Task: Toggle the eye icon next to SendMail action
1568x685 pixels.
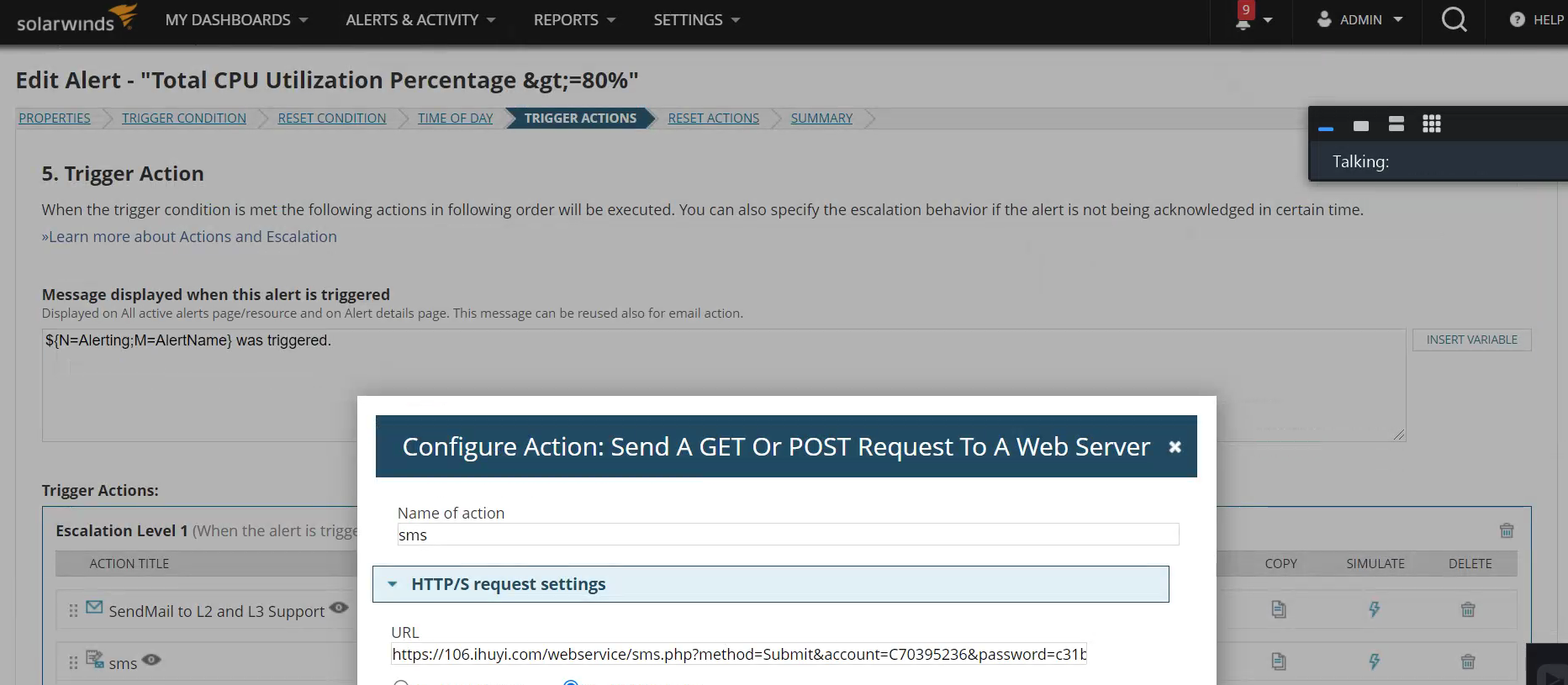Action: pyautogui.click(x=339, y=609)
